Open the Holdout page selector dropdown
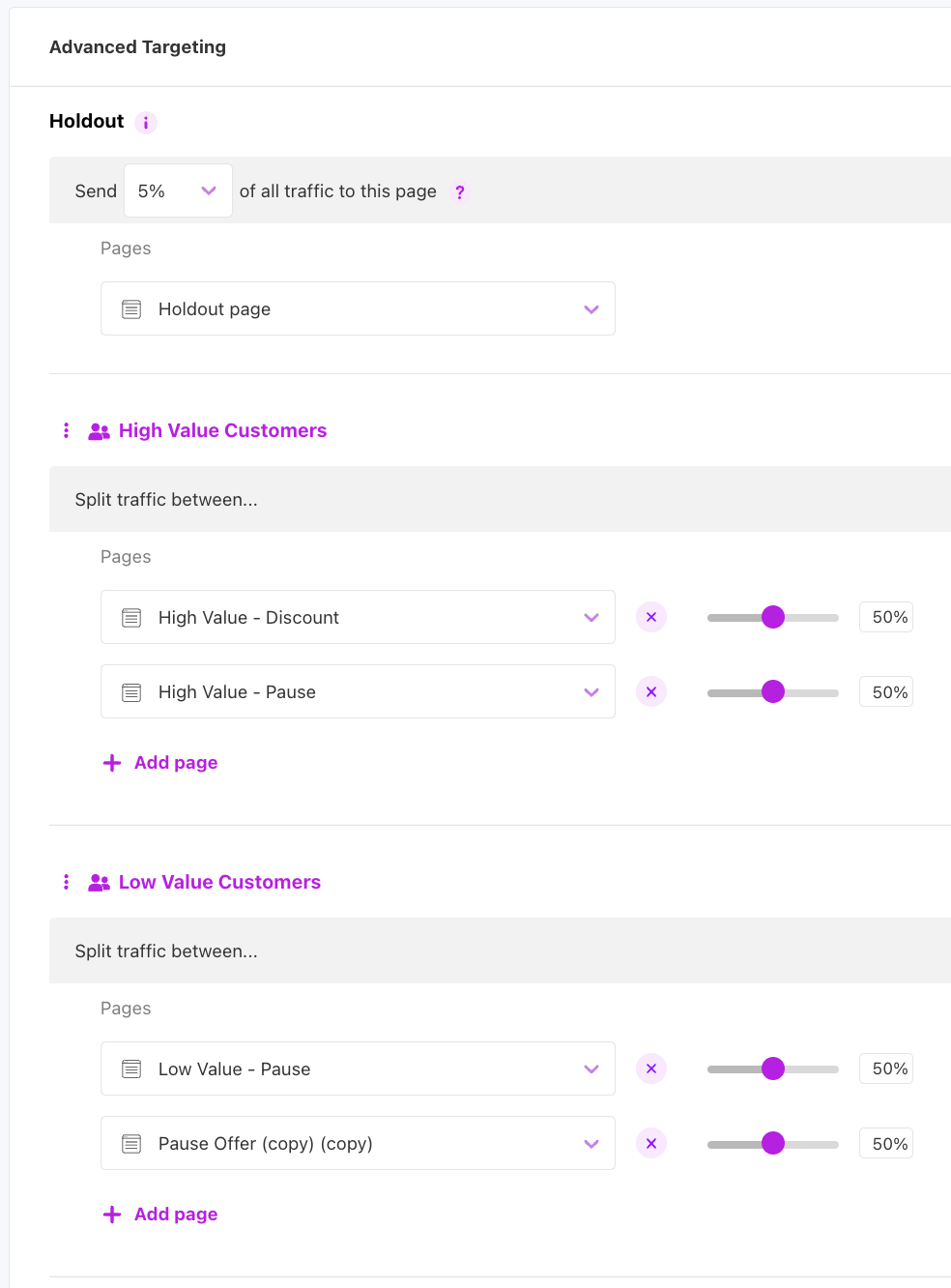Screen dimensions: 951x1288 coord(591,308)
